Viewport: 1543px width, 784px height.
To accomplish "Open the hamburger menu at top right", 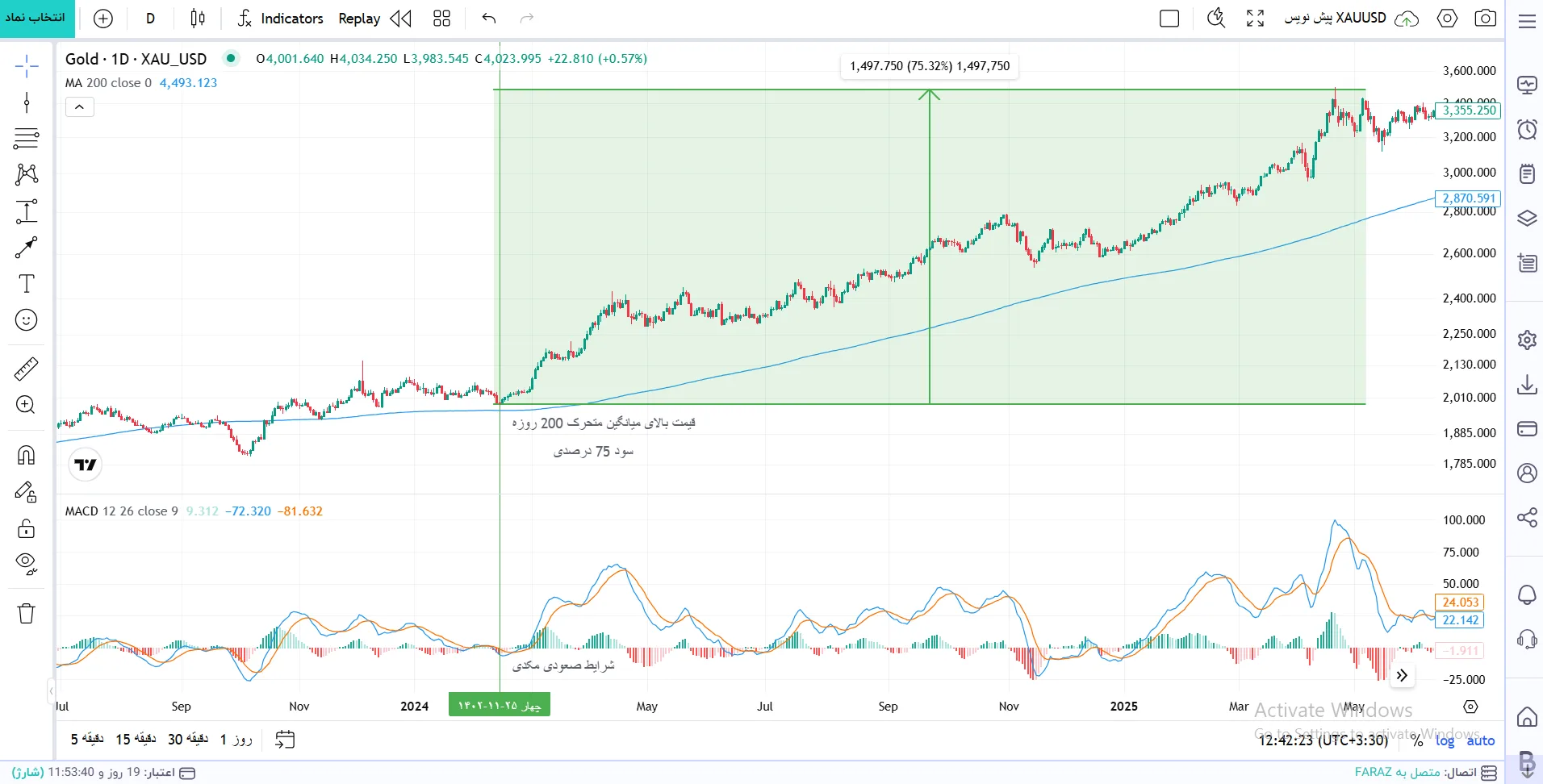I will (x=1527, y=22).
